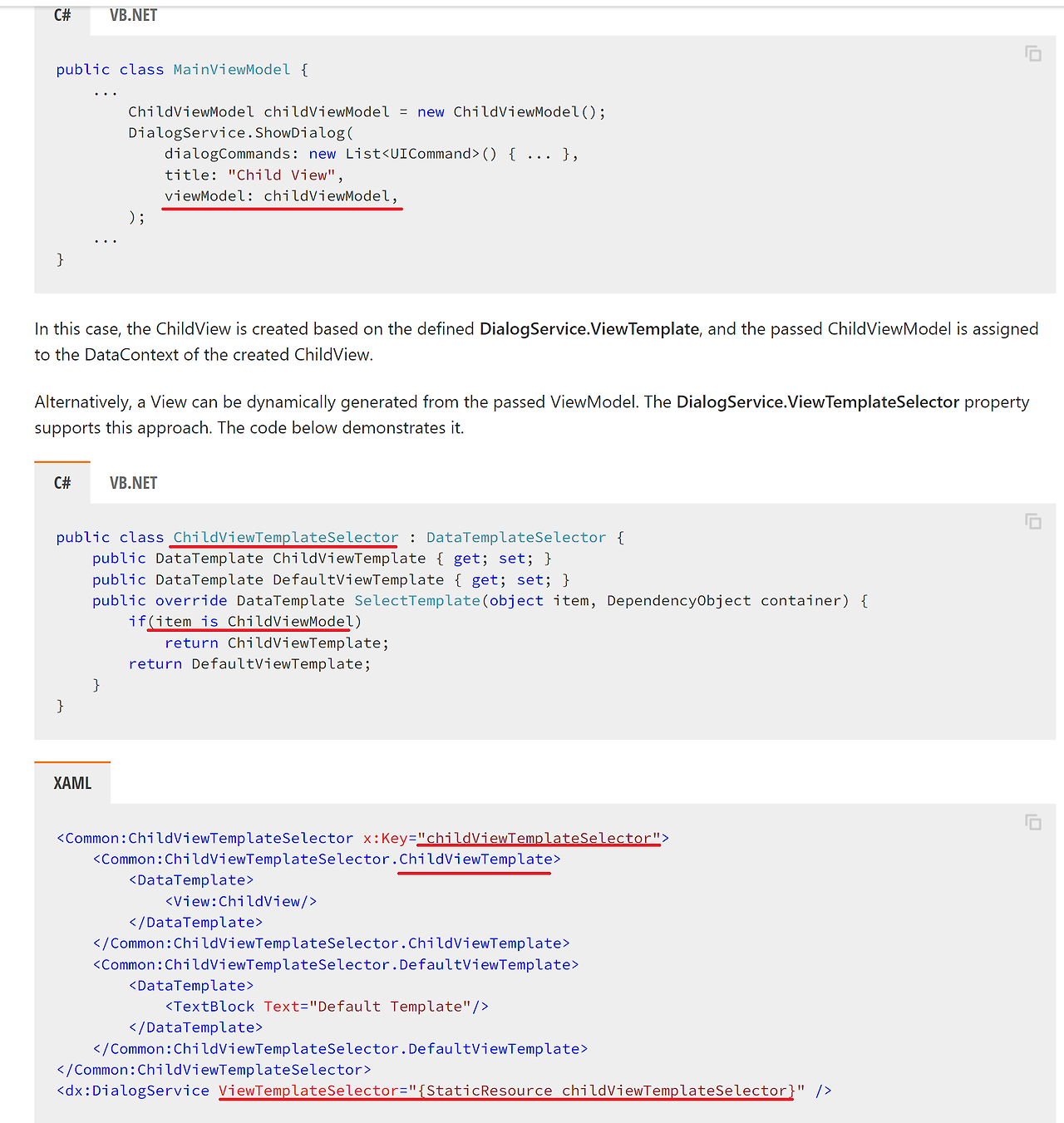Click 'return ChildViewTemplate;' line
1064x1123 pixels.
point(277,643)
